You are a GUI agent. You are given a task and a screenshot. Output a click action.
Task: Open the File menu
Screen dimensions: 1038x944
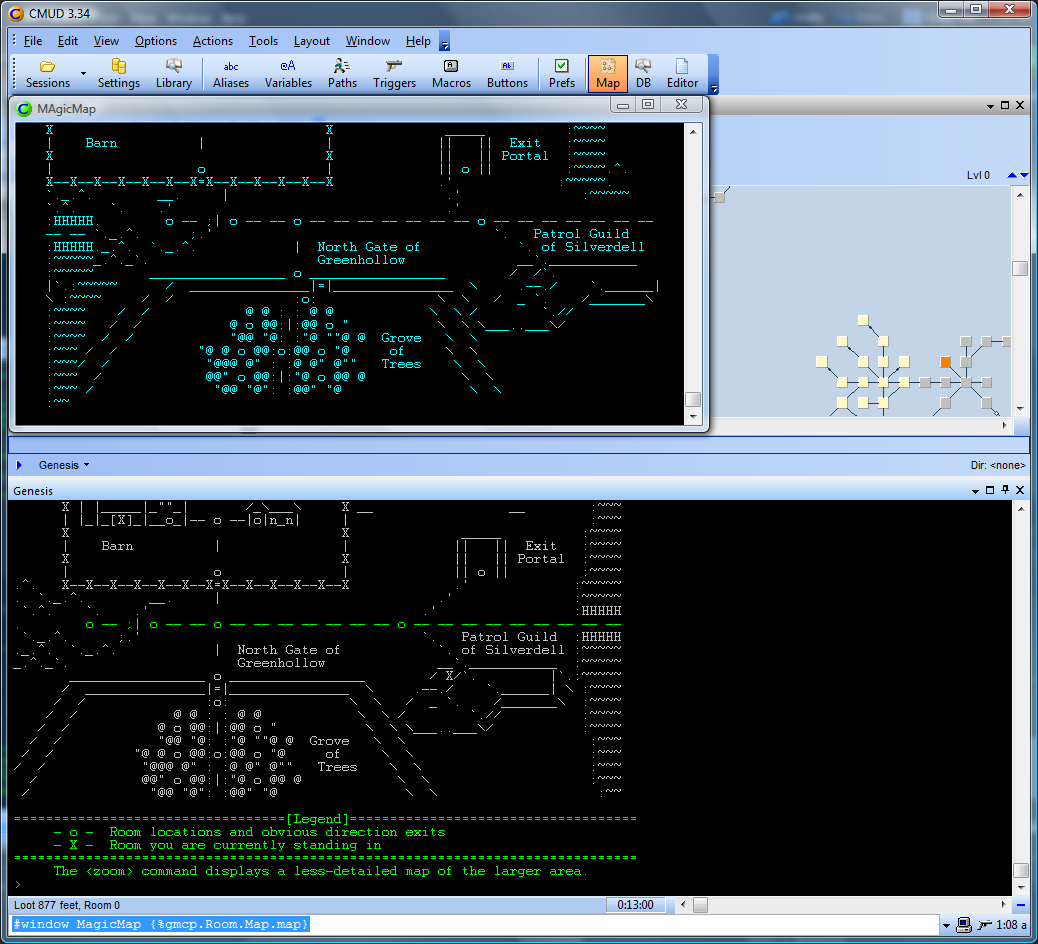click(x=32, y=41)
